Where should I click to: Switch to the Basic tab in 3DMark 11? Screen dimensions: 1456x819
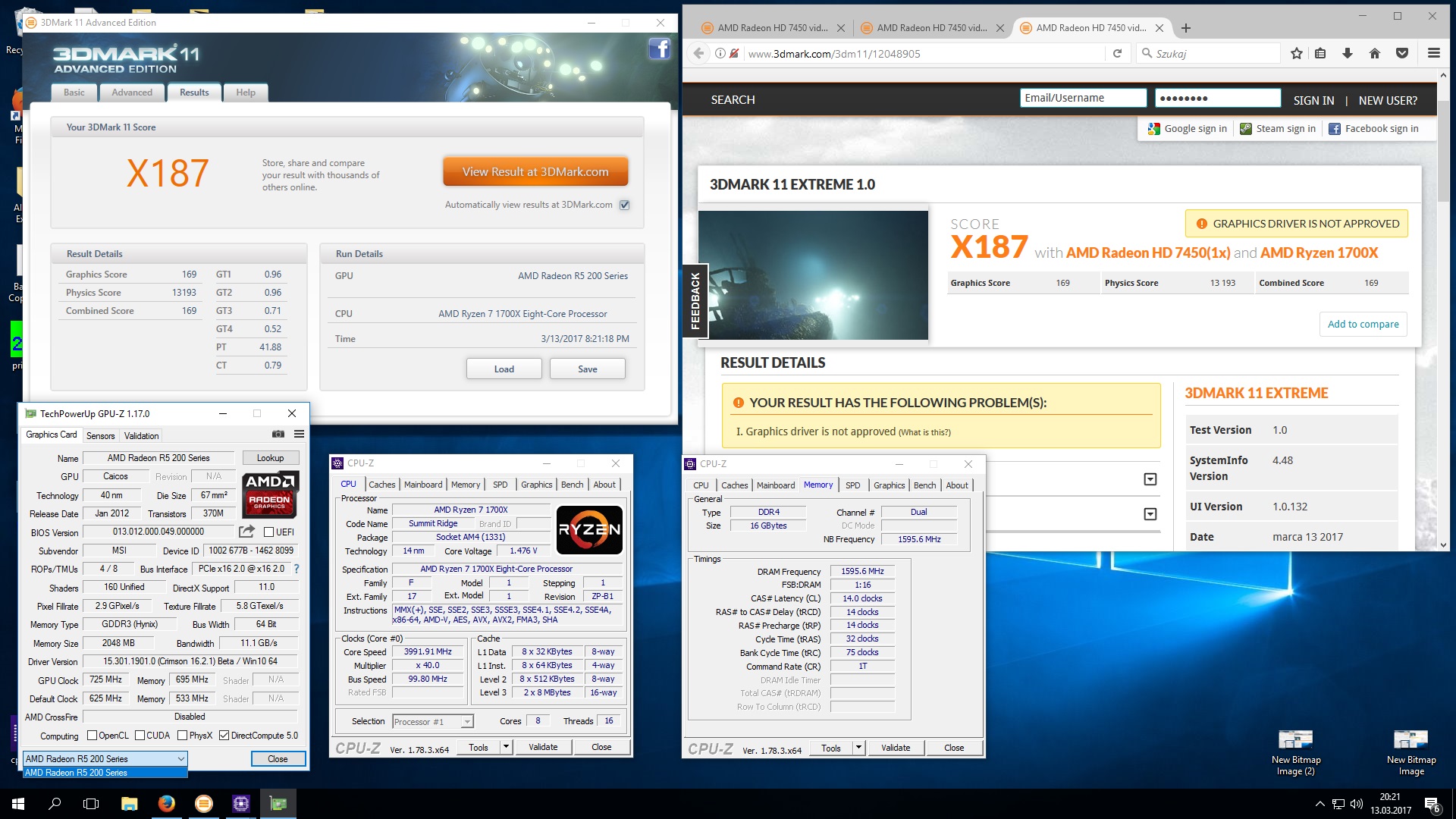74,93
